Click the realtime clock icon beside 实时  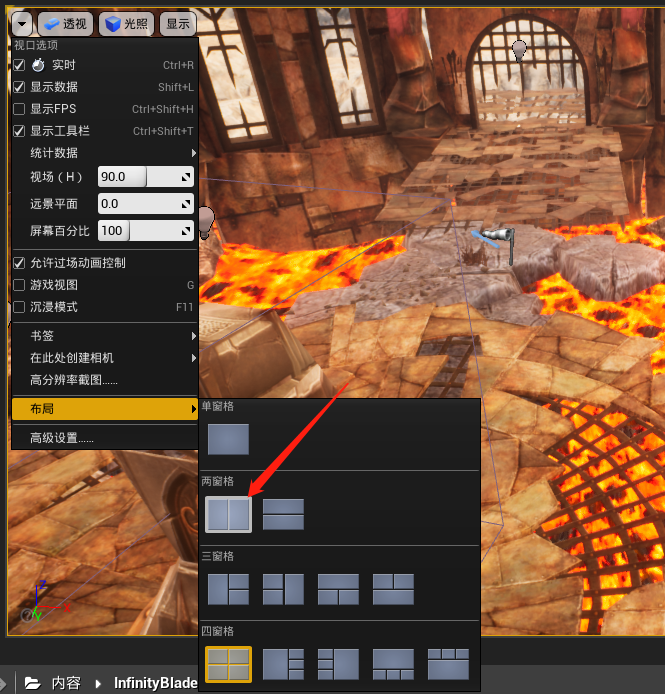click(x=39, y=65)
